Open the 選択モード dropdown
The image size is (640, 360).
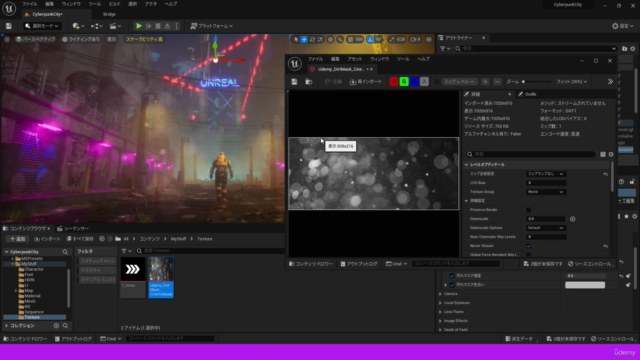point(42,26)
